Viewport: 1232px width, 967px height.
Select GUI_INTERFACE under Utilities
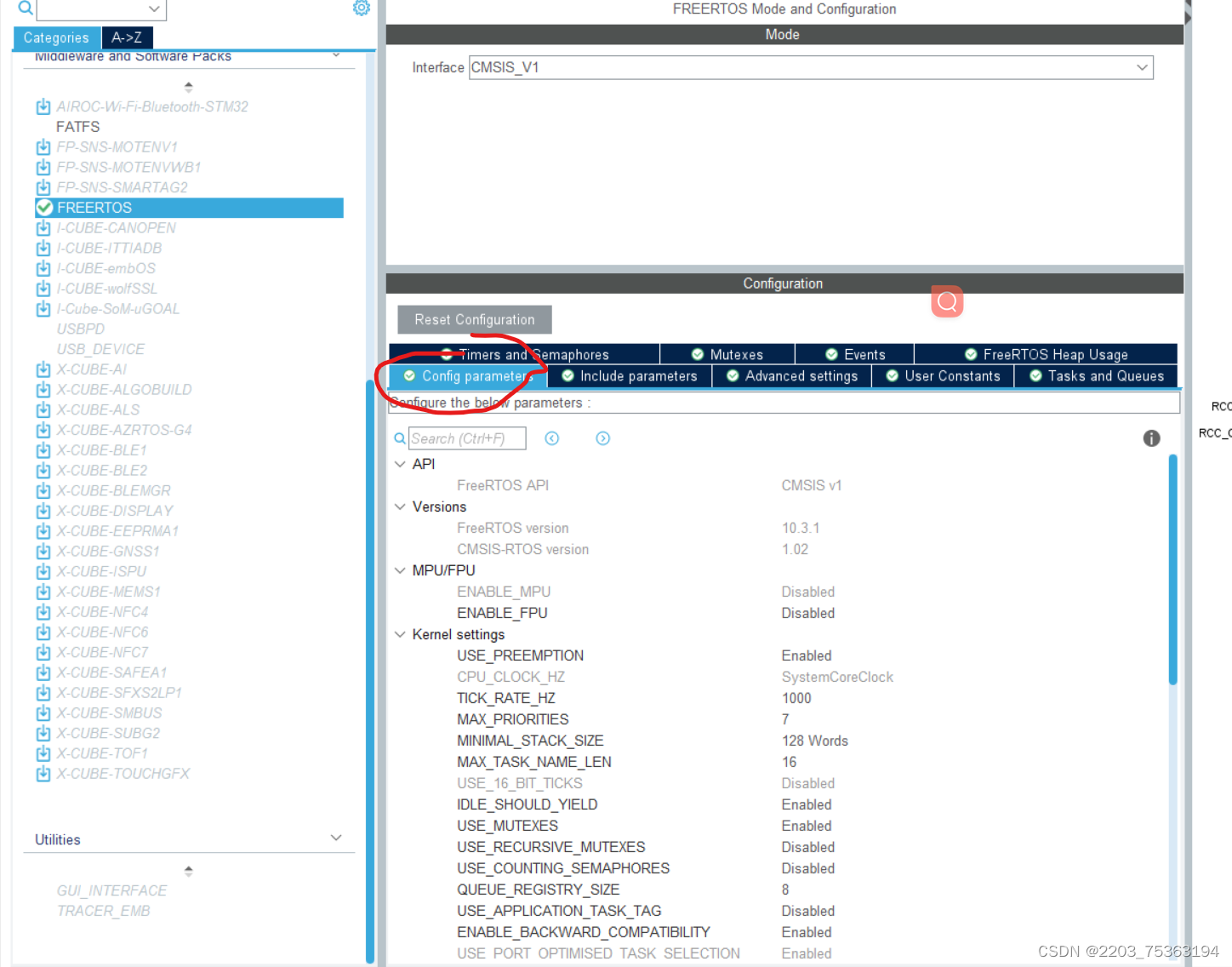(x=111, y=890)
